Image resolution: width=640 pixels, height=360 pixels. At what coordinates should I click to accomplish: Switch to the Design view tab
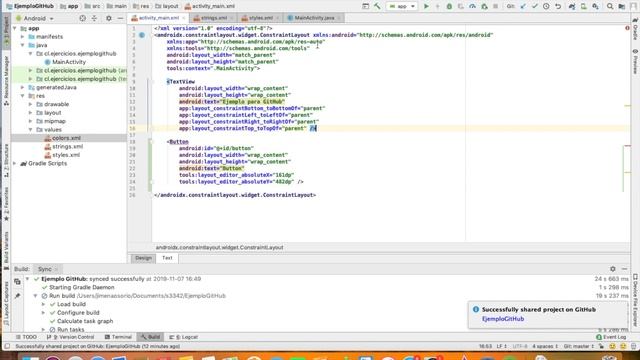coord(143,258)
